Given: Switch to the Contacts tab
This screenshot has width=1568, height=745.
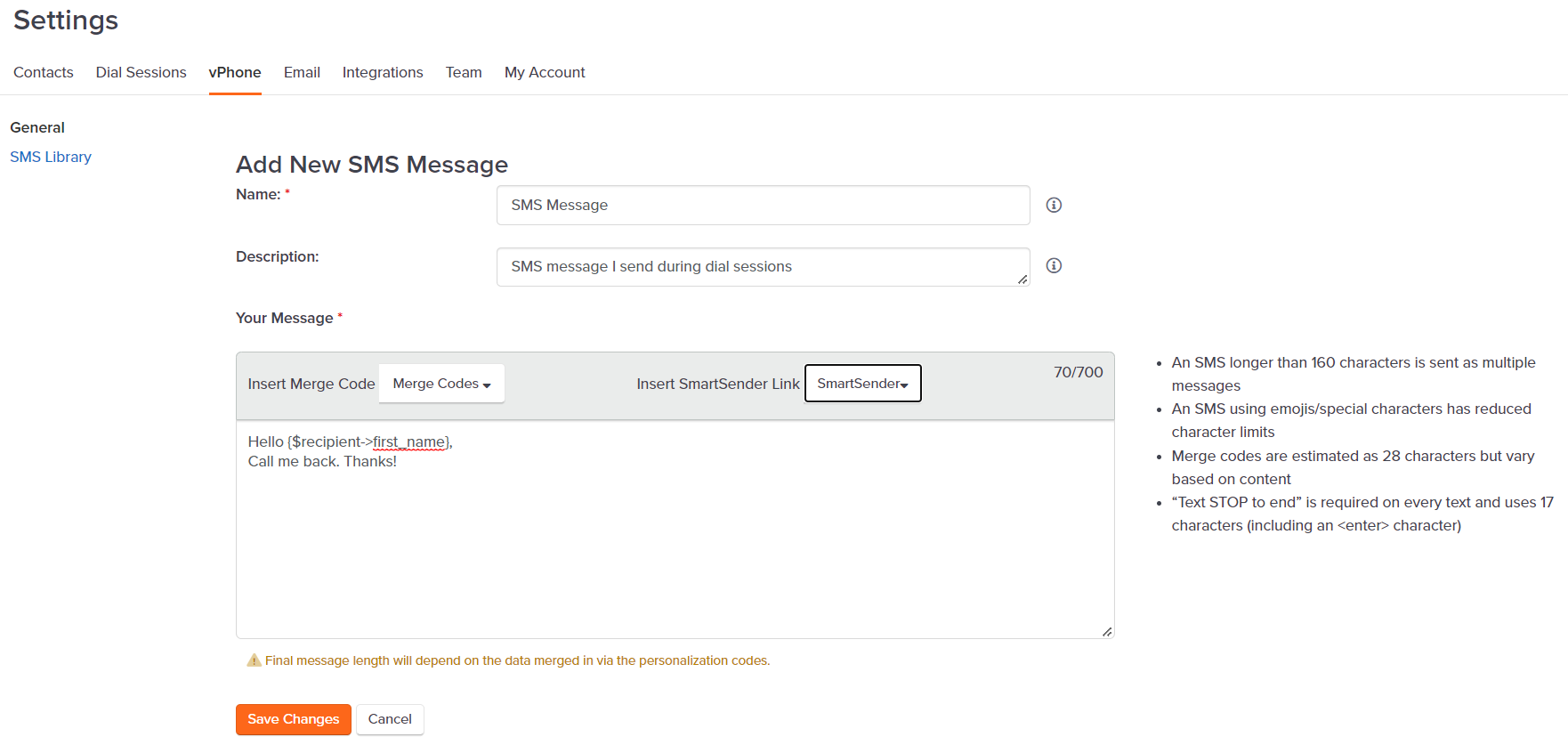Looking at the screenshot, I should pos(44,72).
